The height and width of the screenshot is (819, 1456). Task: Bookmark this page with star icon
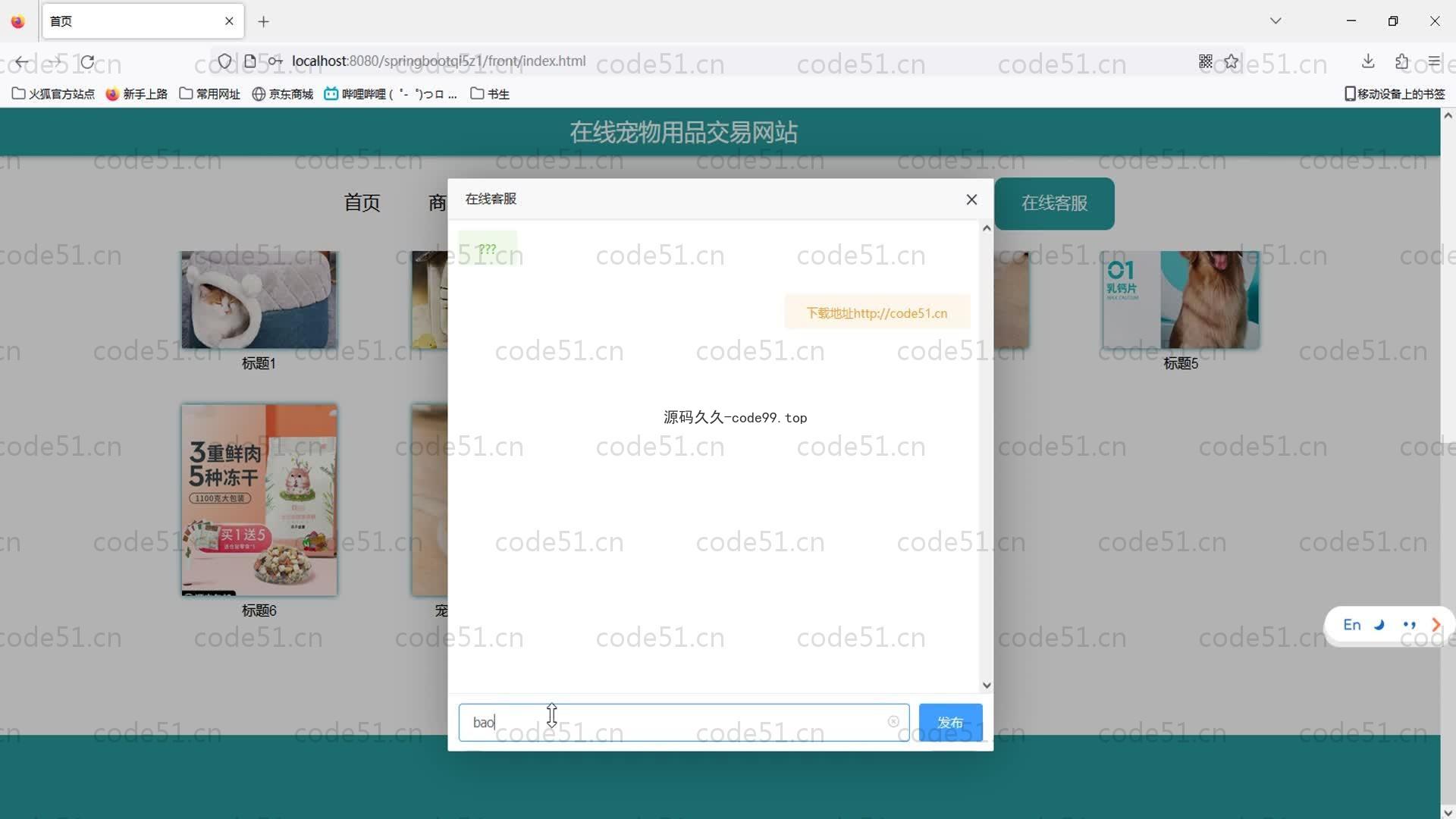1232,61
